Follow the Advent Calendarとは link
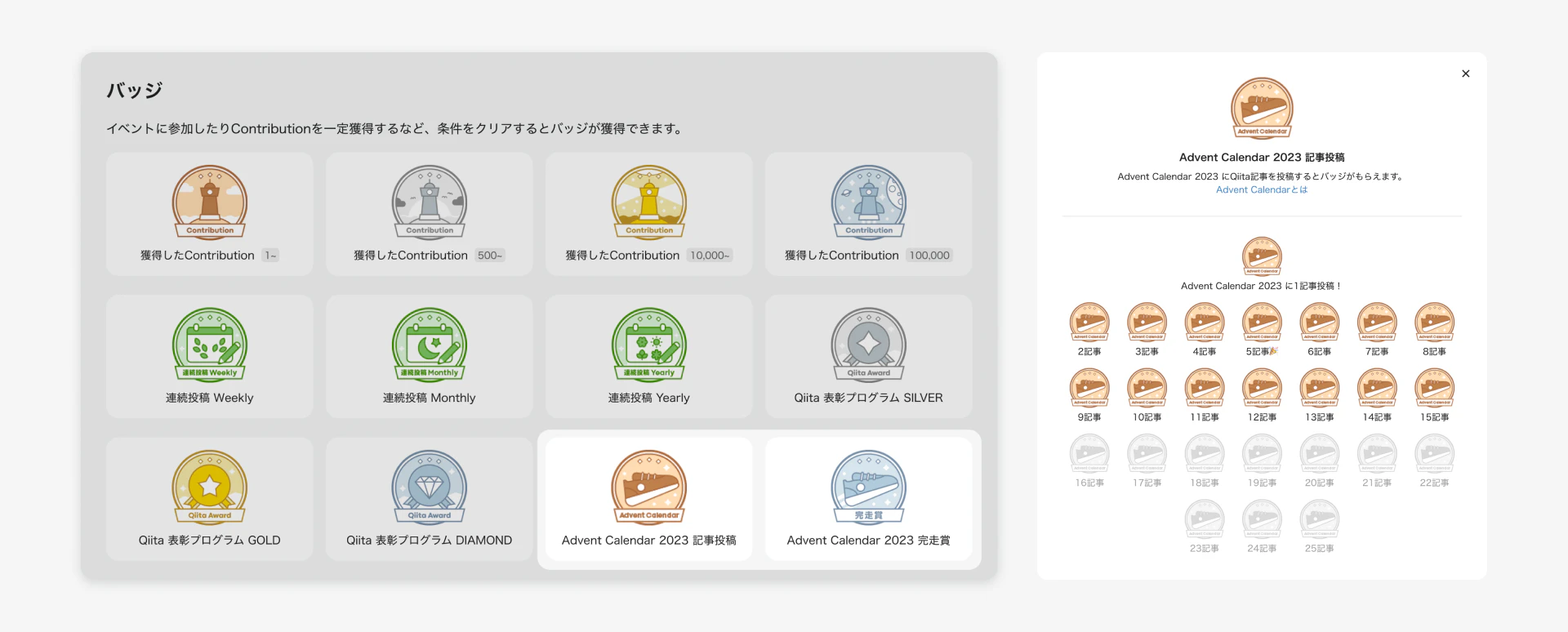Image resolution: width=1568 pixels, height=632 pixels. coord(1262,189)
